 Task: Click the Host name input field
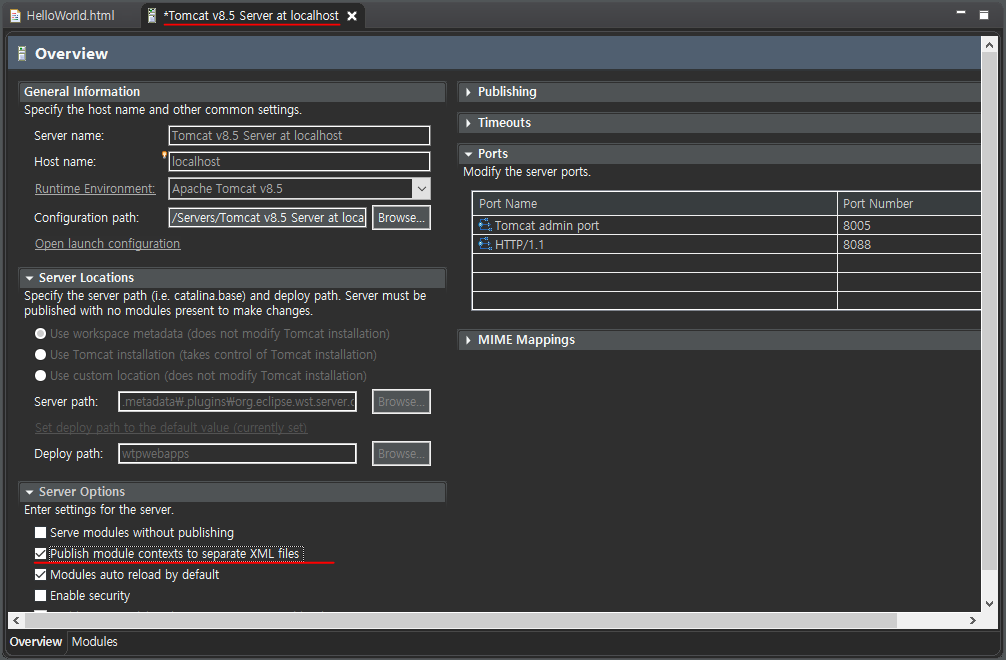(299, 162)
